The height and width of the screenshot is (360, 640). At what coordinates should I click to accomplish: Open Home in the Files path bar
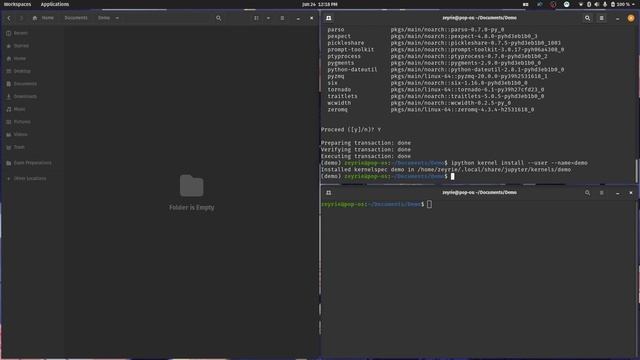[x=43, y=18]
